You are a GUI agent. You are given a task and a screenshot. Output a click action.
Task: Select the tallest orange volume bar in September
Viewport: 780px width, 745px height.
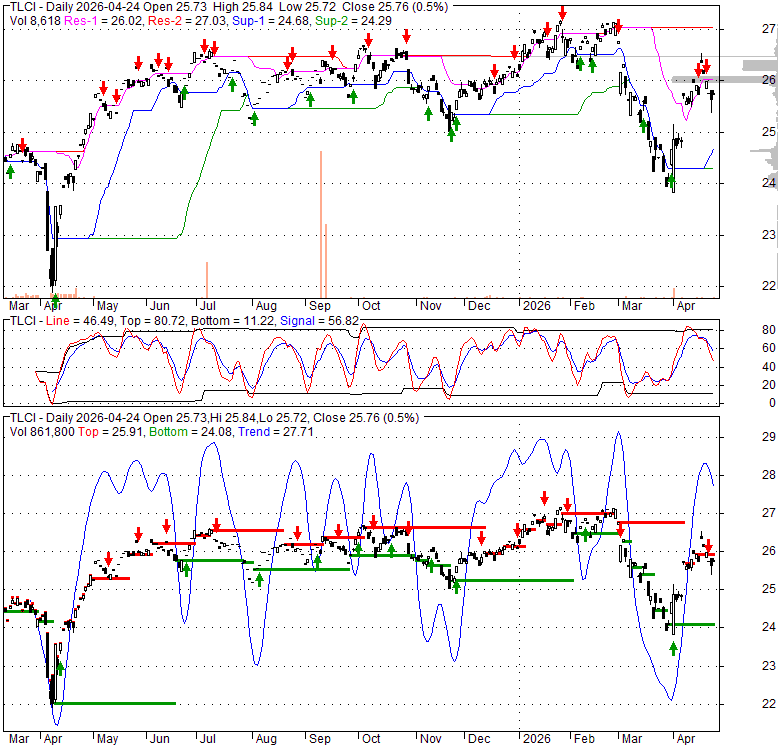(x=320, y=222)
